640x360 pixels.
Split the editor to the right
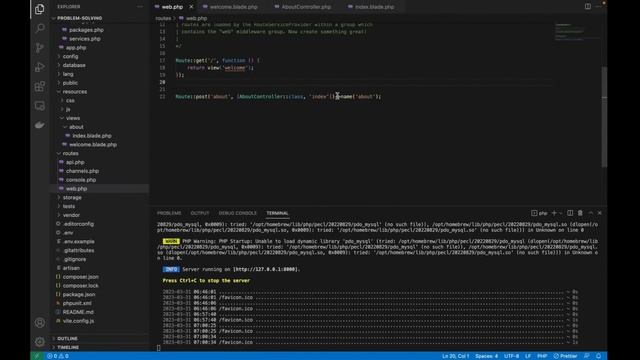(x=588, y=7)
